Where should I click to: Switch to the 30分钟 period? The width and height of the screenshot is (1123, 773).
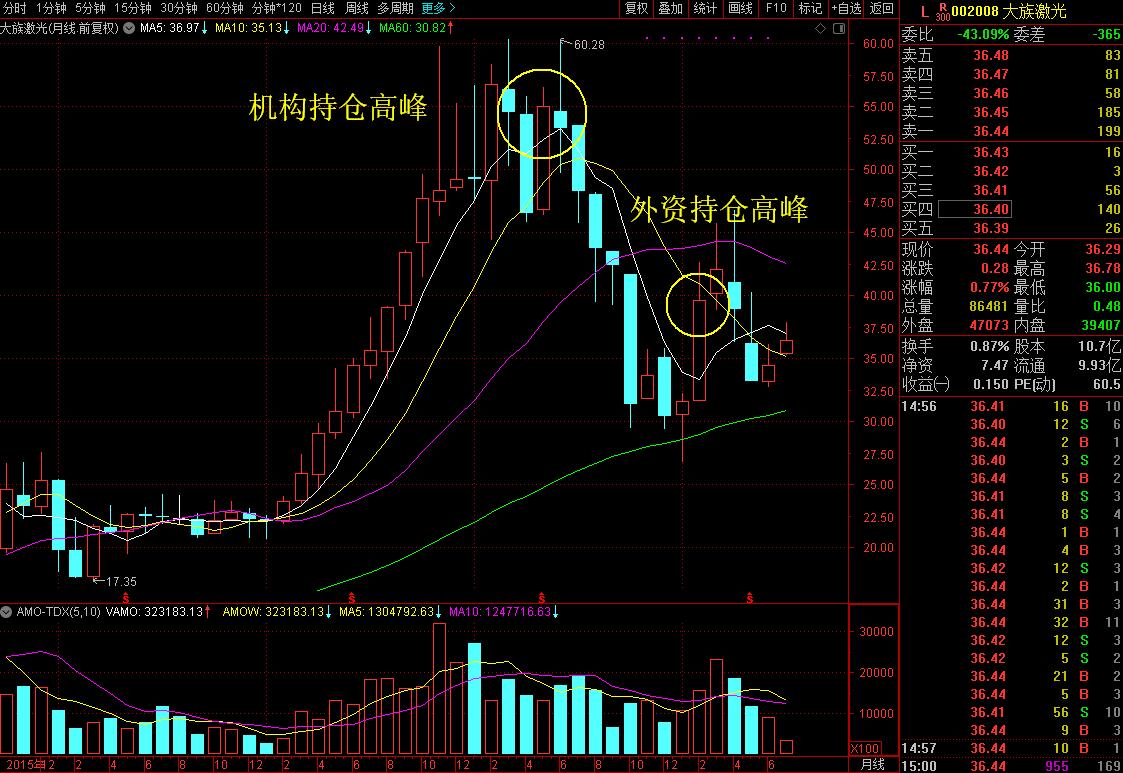tap(179, 9)
